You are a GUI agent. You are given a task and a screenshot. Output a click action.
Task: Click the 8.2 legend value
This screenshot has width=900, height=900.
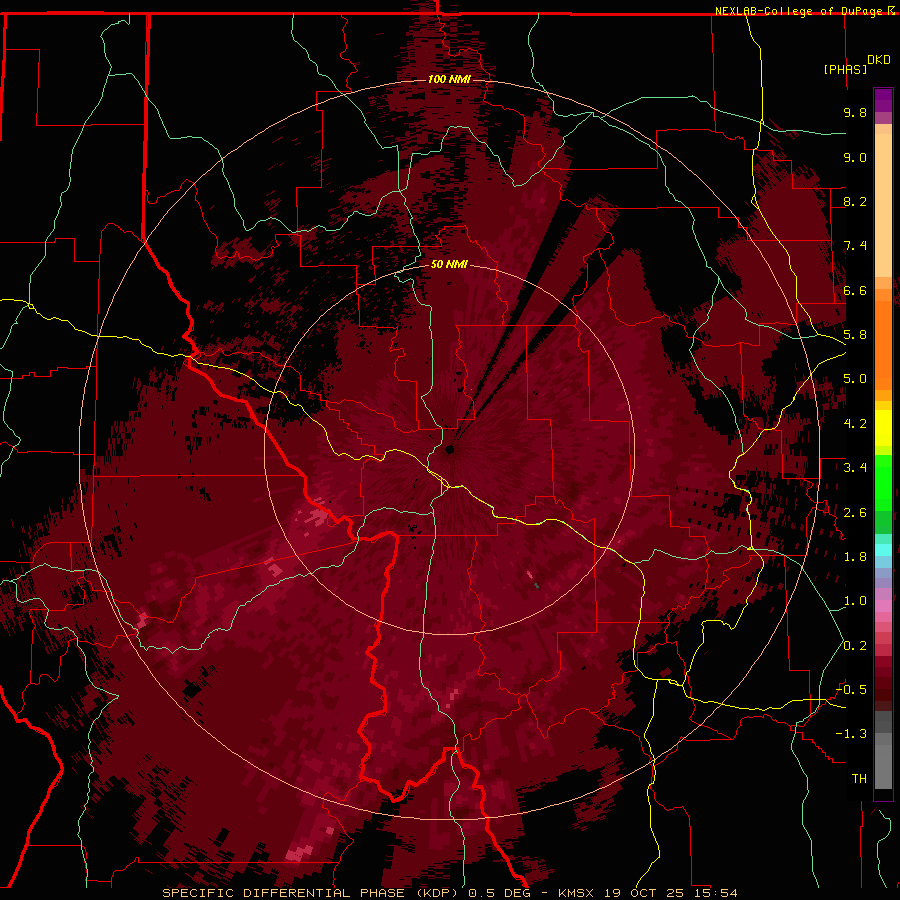(855, 201)
